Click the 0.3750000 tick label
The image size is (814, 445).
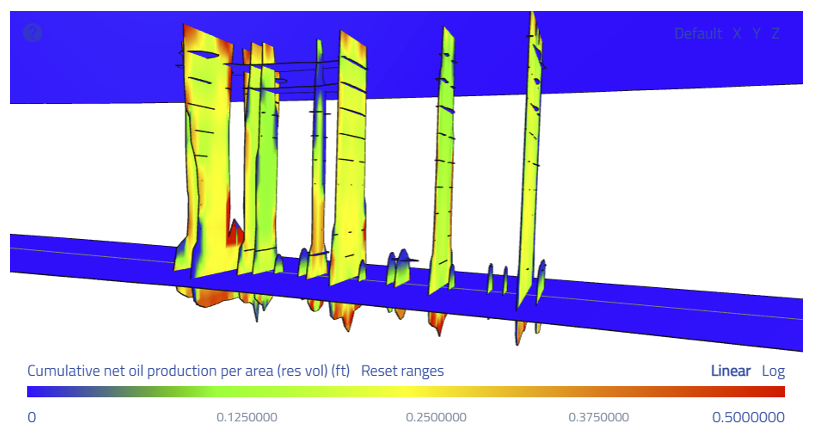point(599,417)
